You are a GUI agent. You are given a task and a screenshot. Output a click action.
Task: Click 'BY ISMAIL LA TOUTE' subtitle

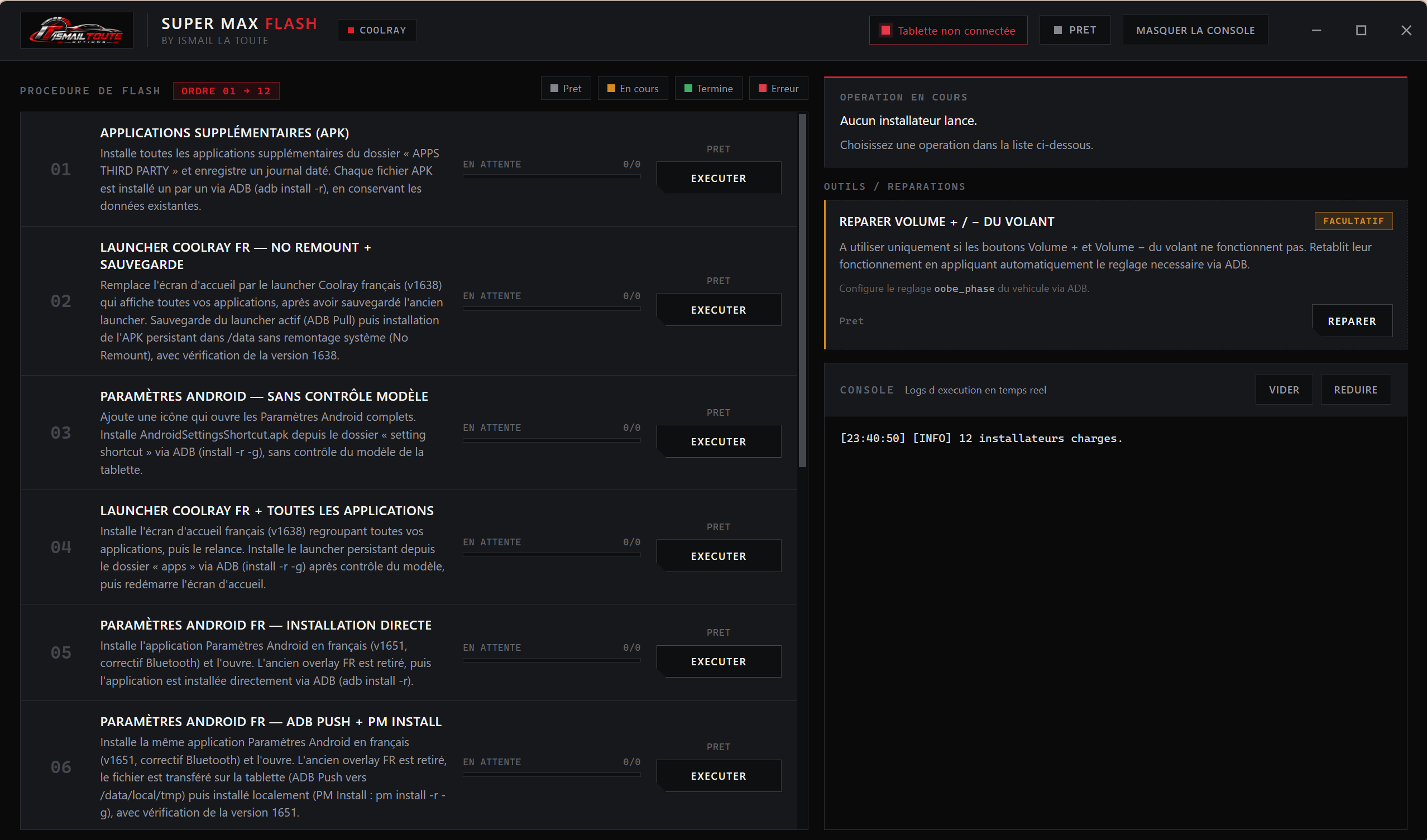point(214,41)
